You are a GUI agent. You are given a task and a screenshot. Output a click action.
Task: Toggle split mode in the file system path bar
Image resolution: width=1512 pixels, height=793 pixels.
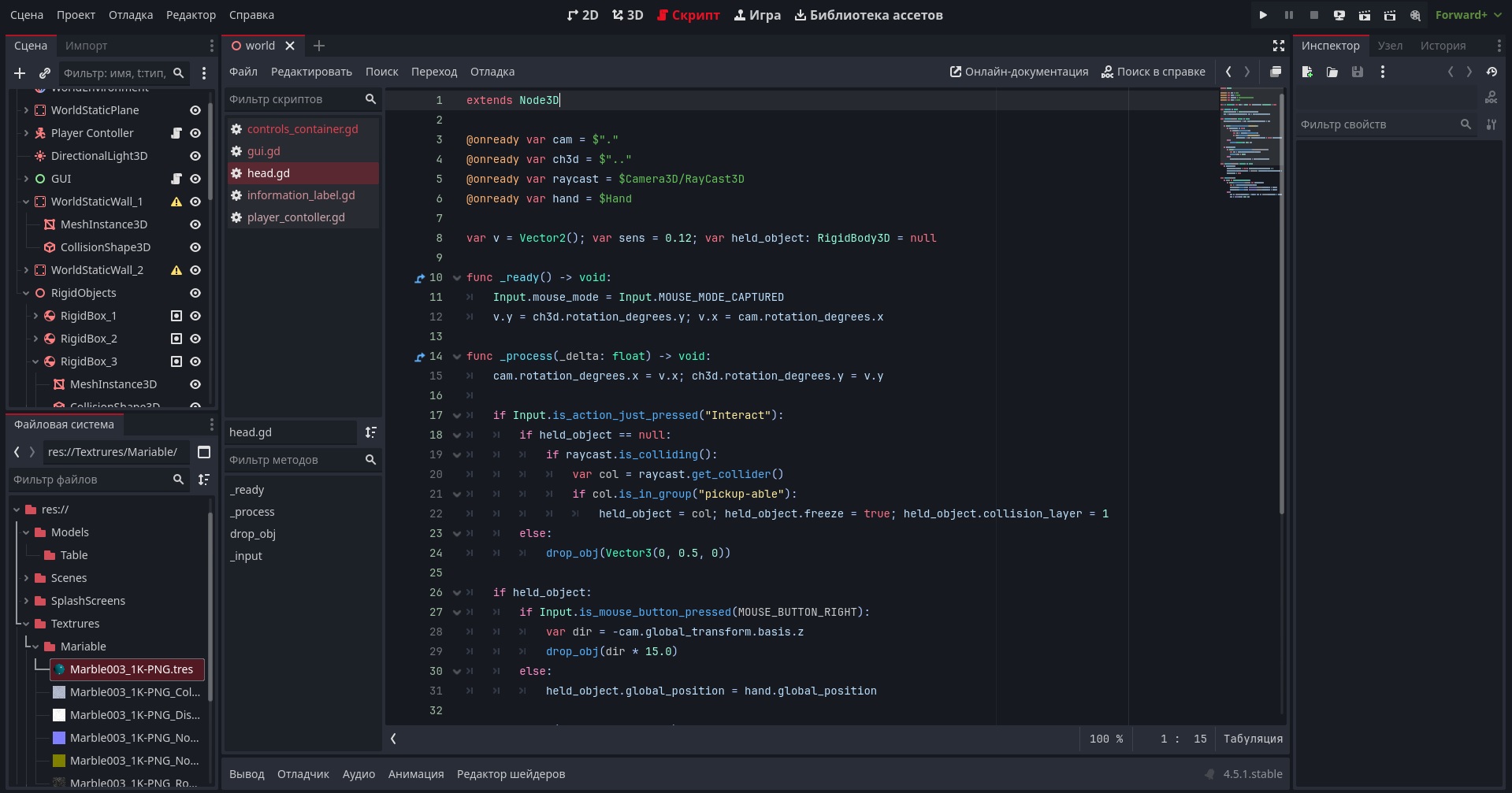point(204,452)
